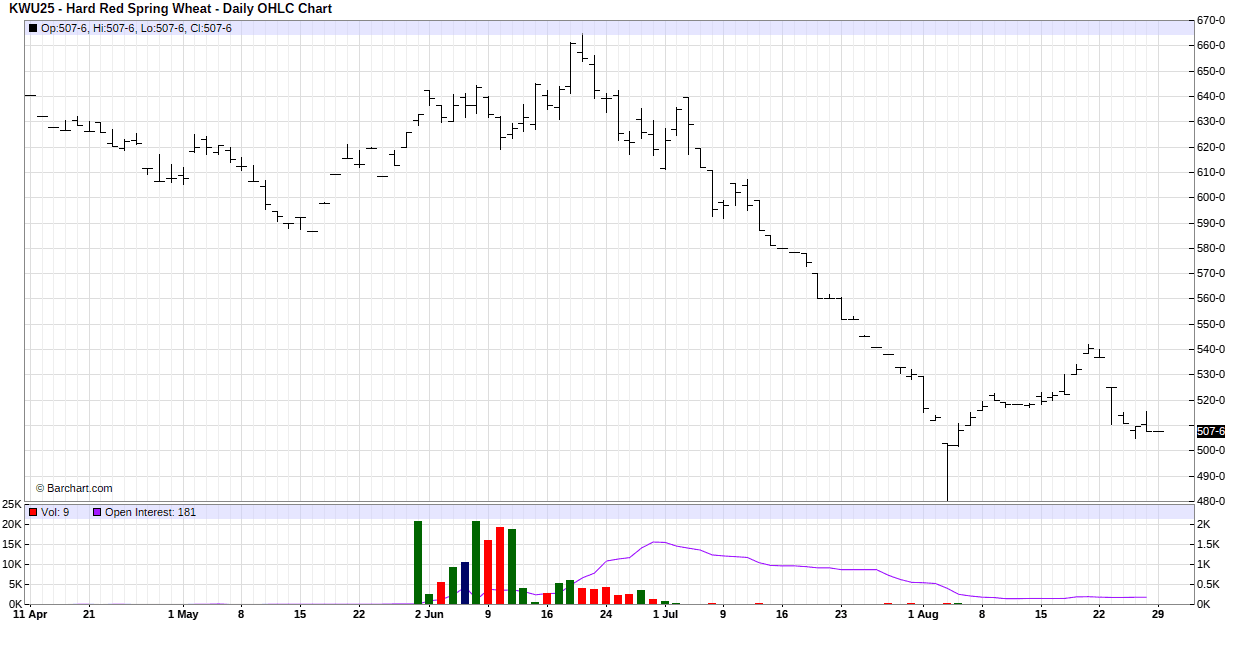The width and height of the screenshot is (1236, 645).
Task: Click the highest price bar near 665
Action: point(582,48)
